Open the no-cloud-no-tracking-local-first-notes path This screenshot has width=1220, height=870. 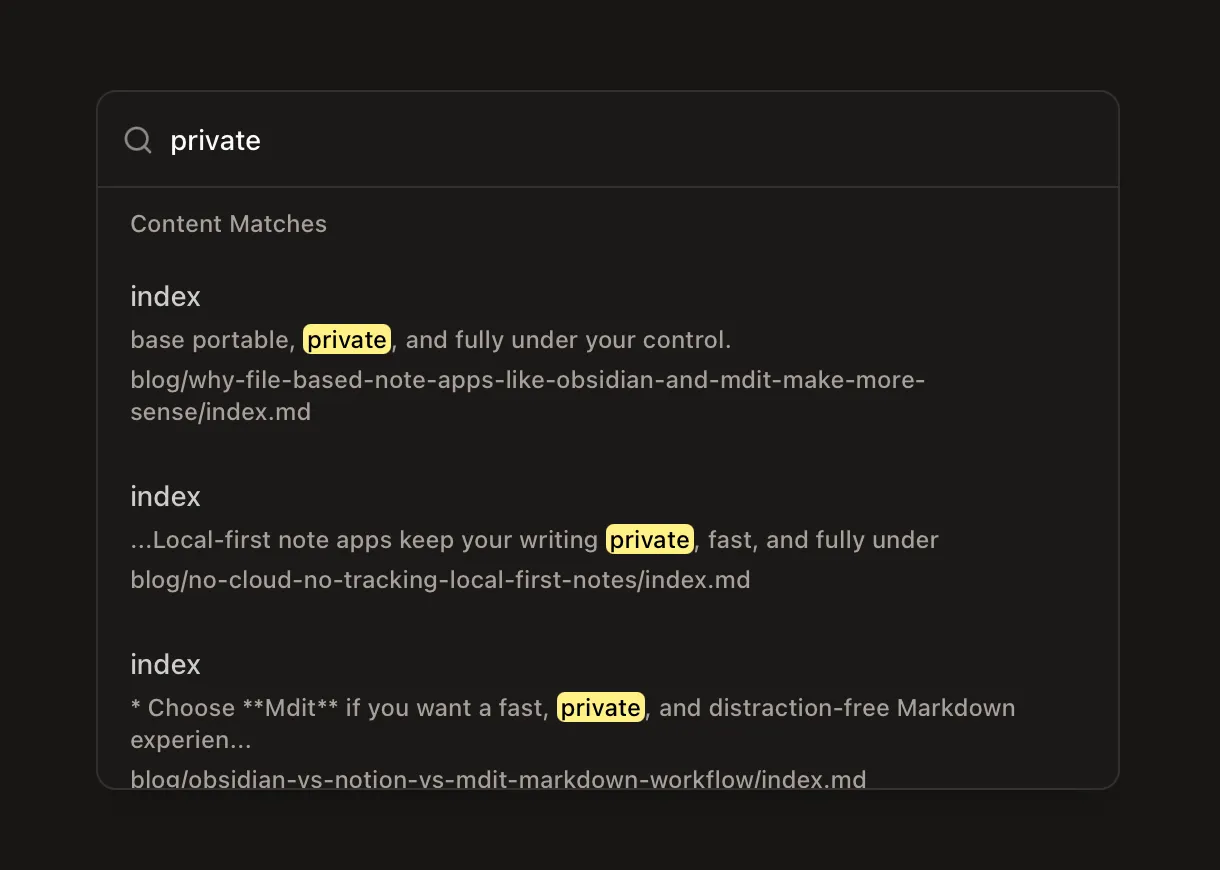pos(440,580)
